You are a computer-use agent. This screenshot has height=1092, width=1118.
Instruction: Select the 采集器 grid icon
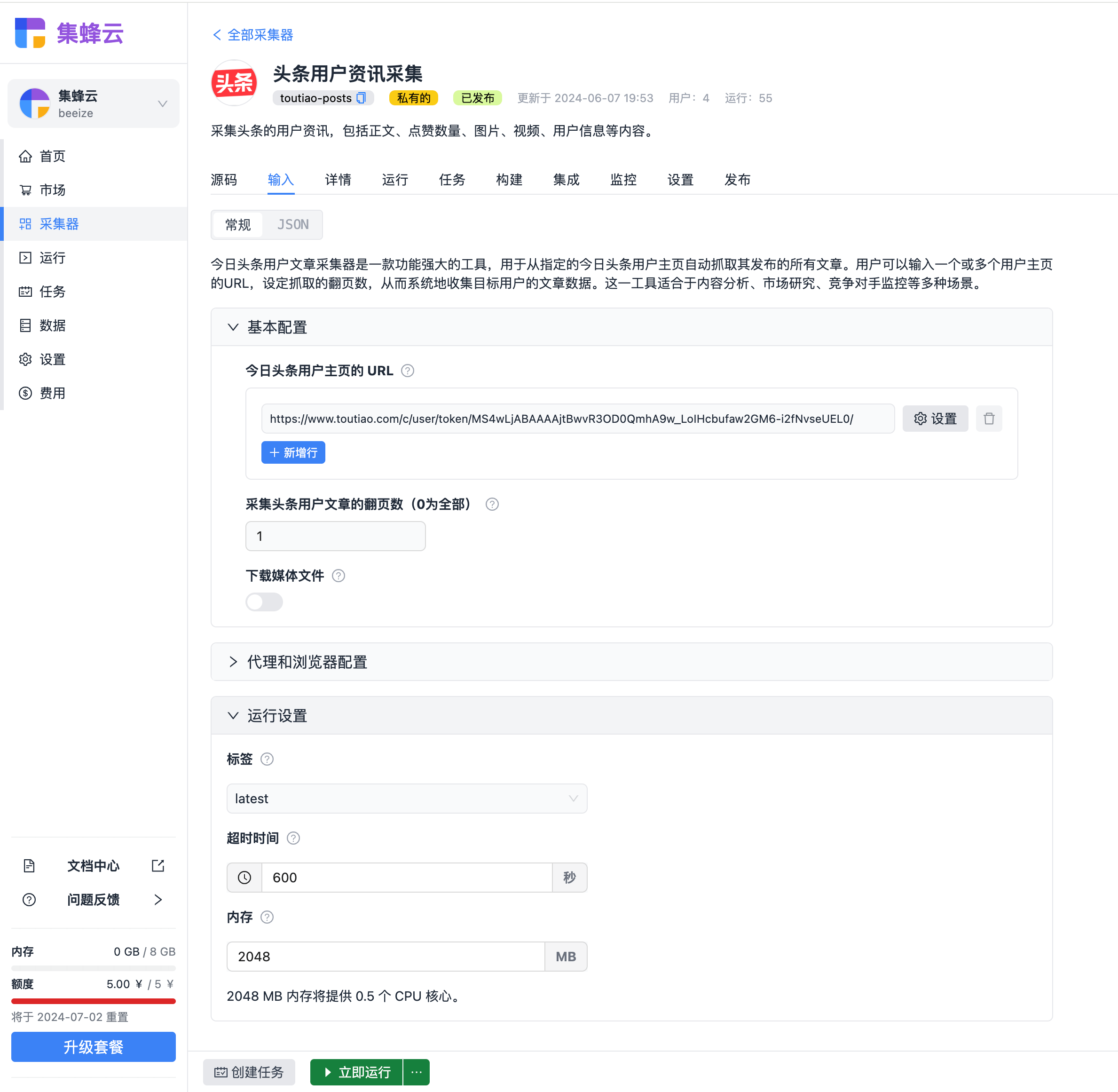click(25, 224)
